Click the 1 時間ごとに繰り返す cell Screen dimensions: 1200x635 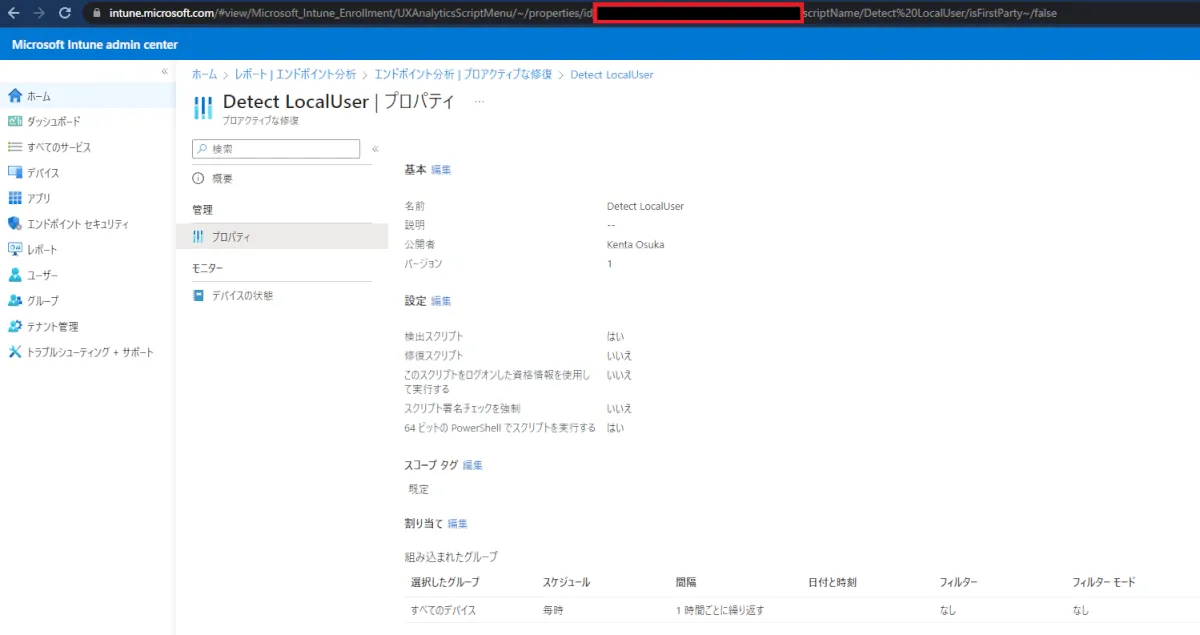pos(720,610)
